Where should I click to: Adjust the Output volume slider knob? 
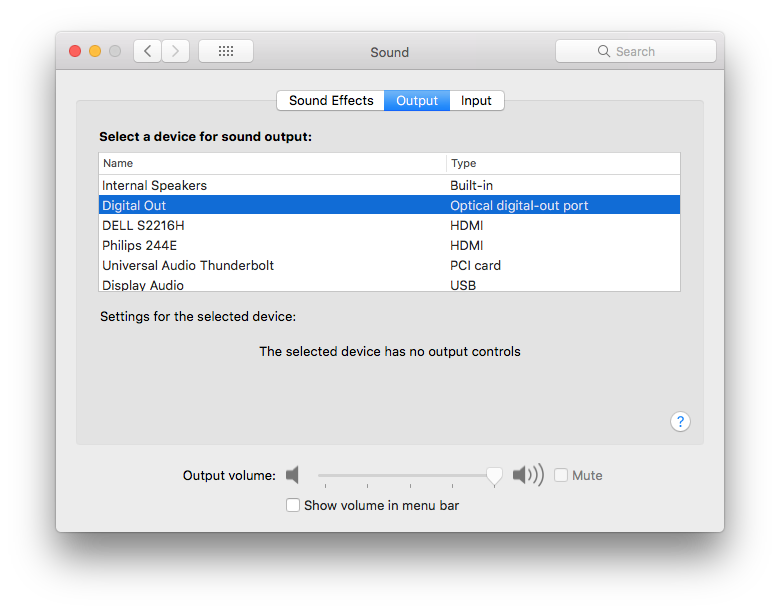click(494, 476)
